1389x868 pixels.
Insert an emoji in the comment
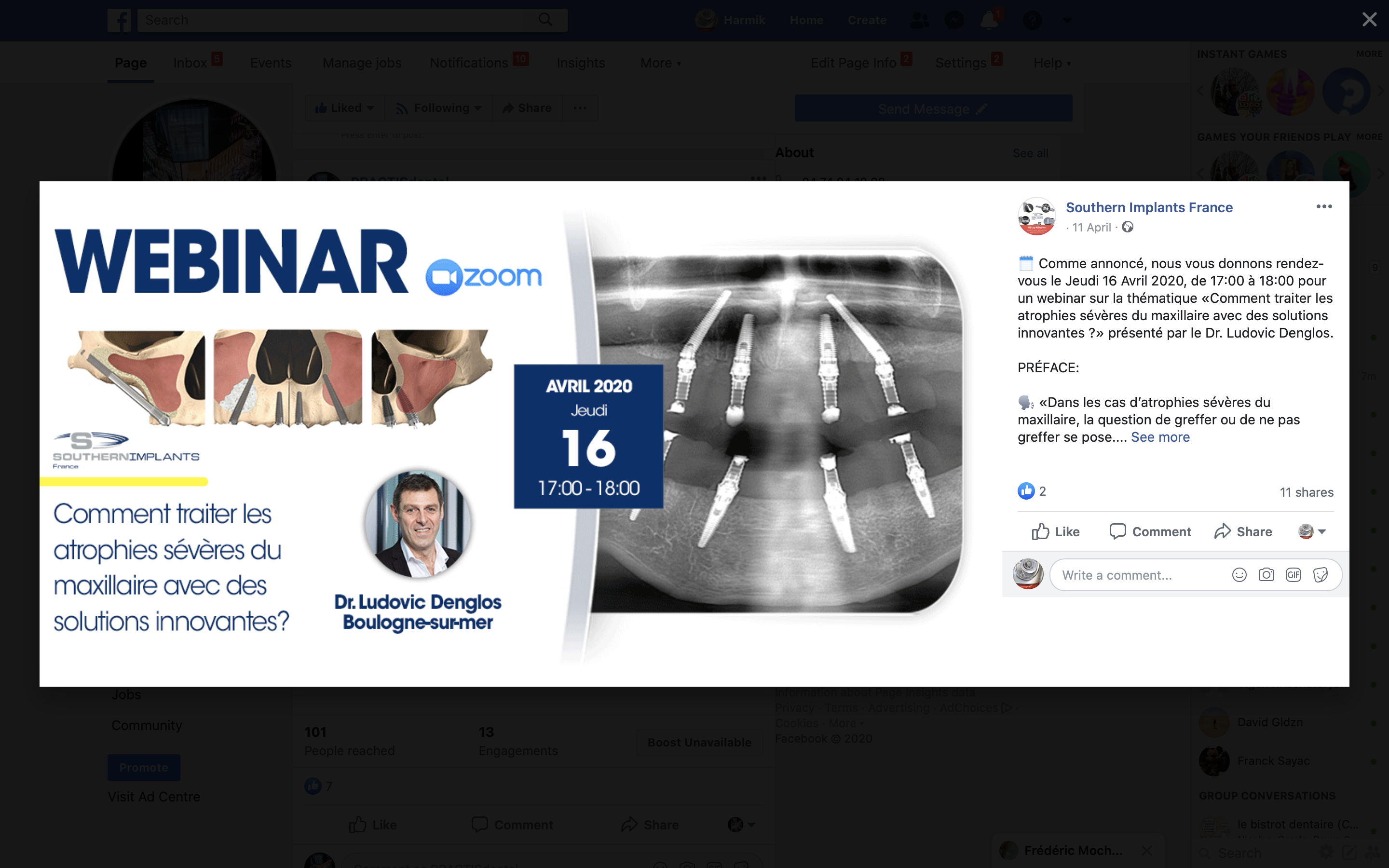pyautogui.click(x=1239, y=575)
